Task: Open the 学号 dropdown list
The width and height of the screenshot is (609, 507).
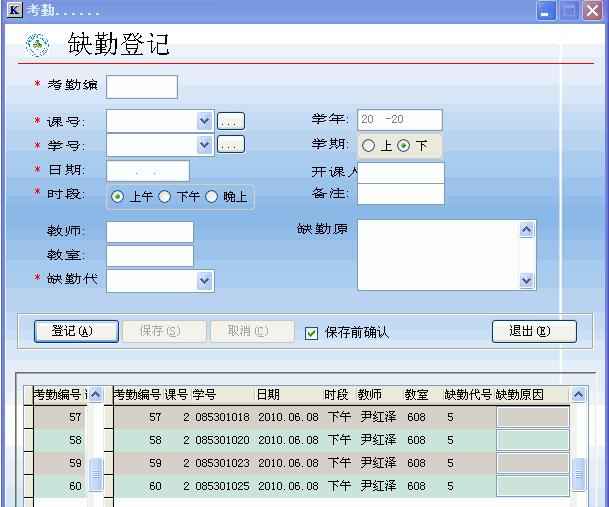Action: tap(205, 145)
